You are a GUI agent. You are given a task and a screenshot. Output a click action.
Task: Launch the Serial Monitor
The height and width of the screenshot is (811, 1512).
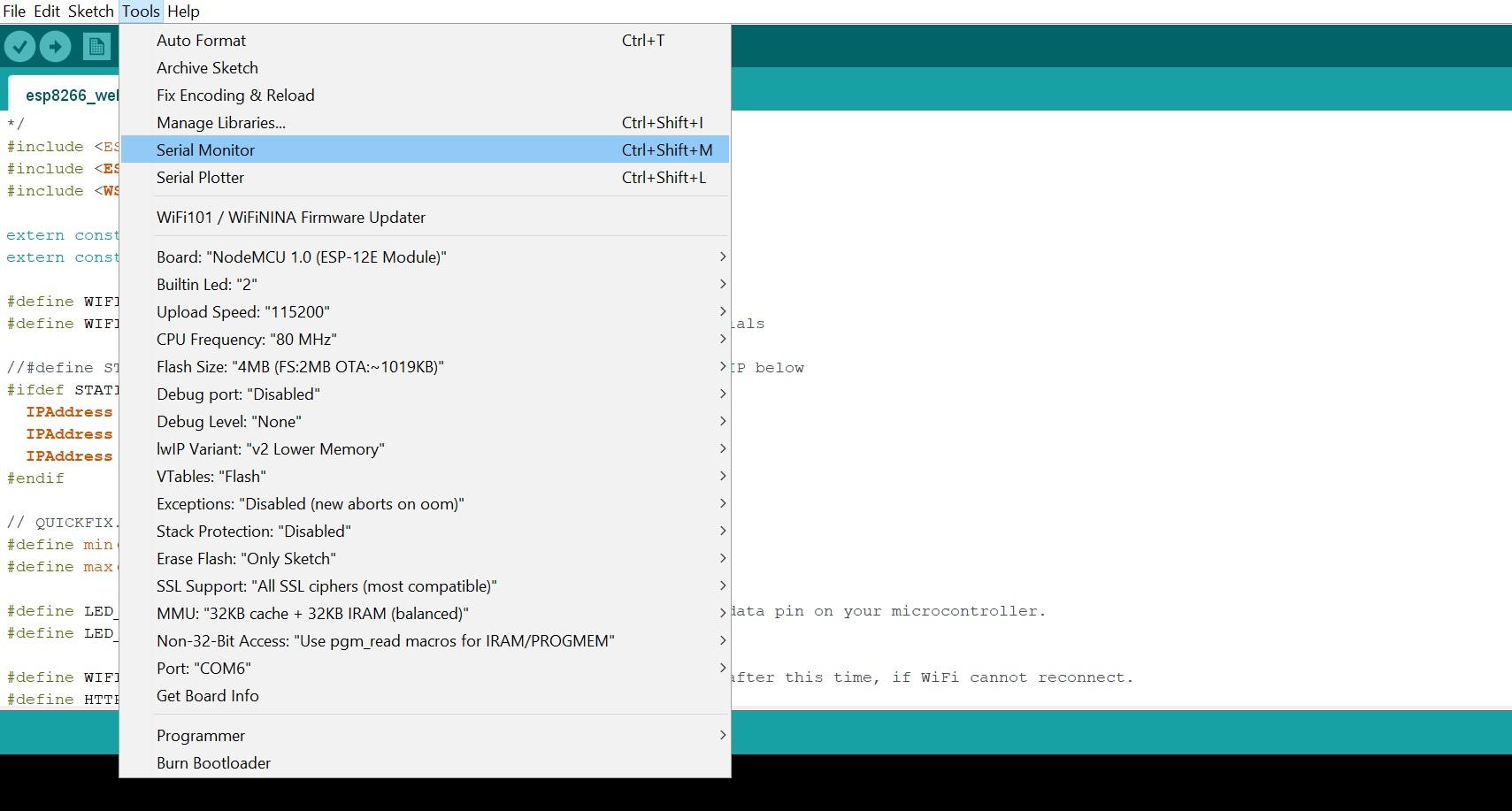[x=425, y=150]
